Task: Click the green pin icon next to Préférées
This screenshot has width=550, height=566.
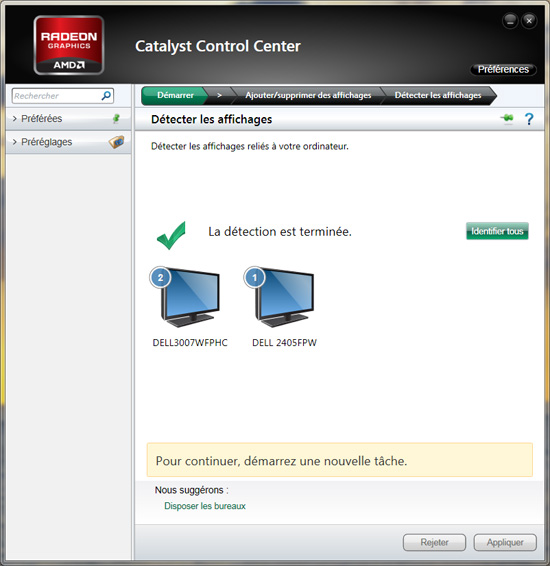Action: (116, 118)
